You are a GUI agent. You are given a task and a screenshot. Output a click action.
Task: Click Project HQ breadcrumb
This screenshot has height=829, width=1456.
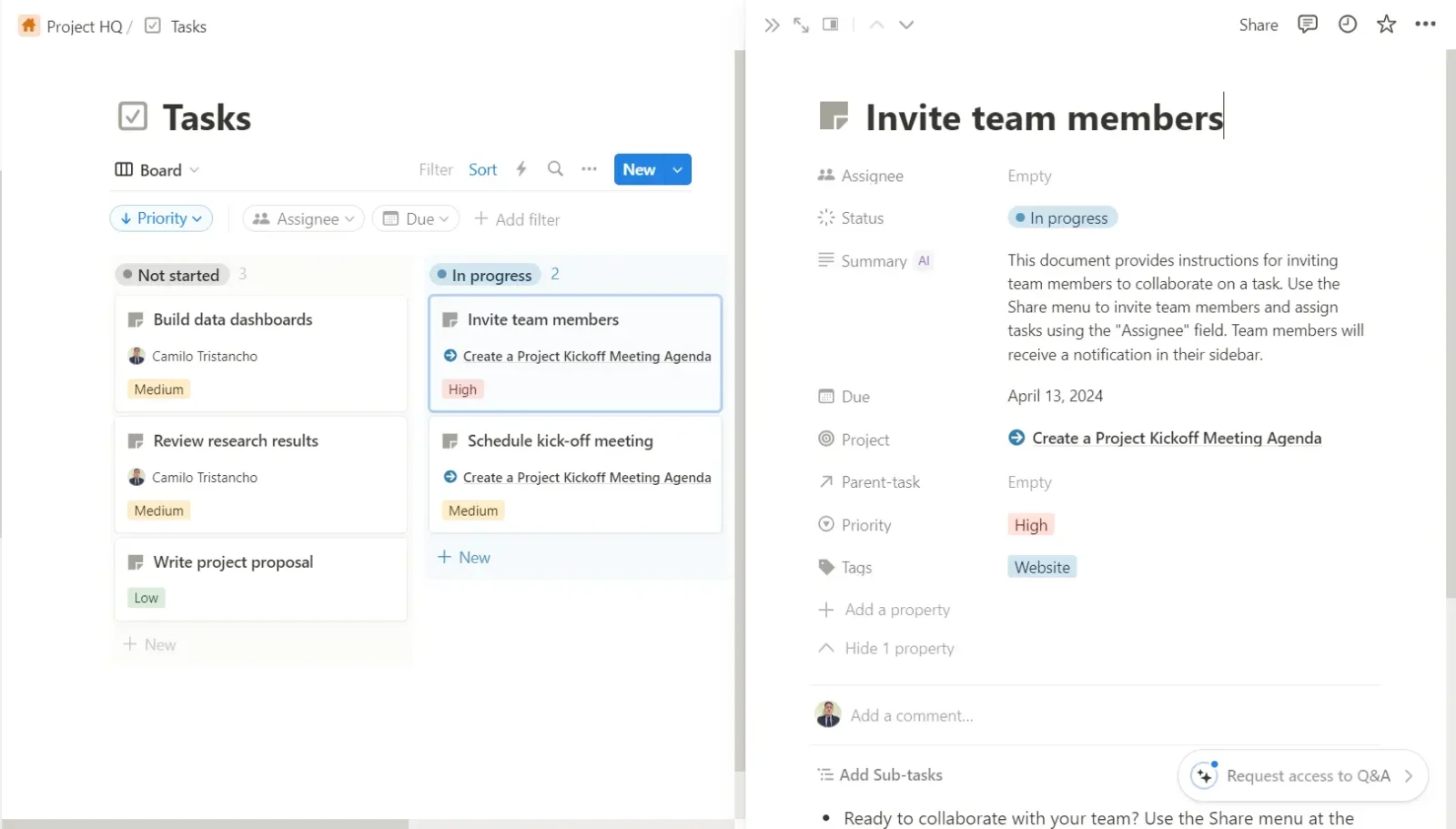click(84, 26)
